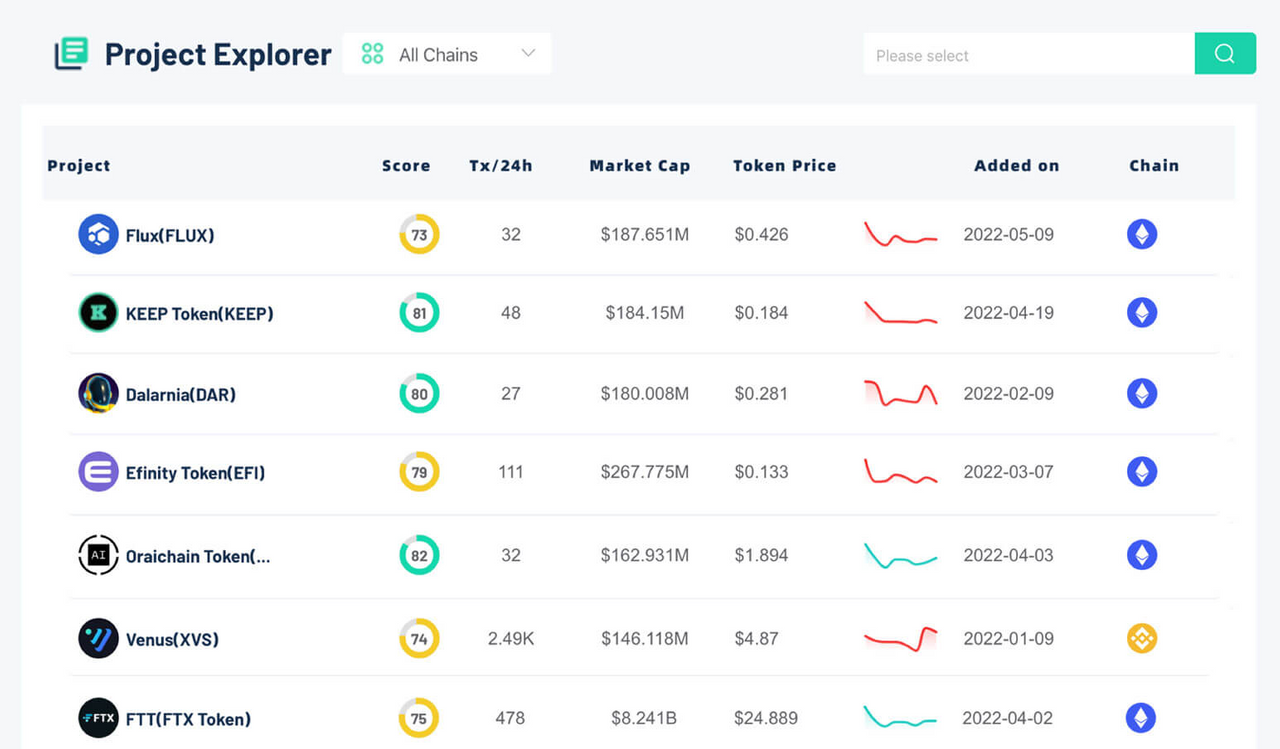This screenshot has height=749, width=1280.
Task: Click the All Chains dropdown chevron
Action: click(x=528, y=53)
